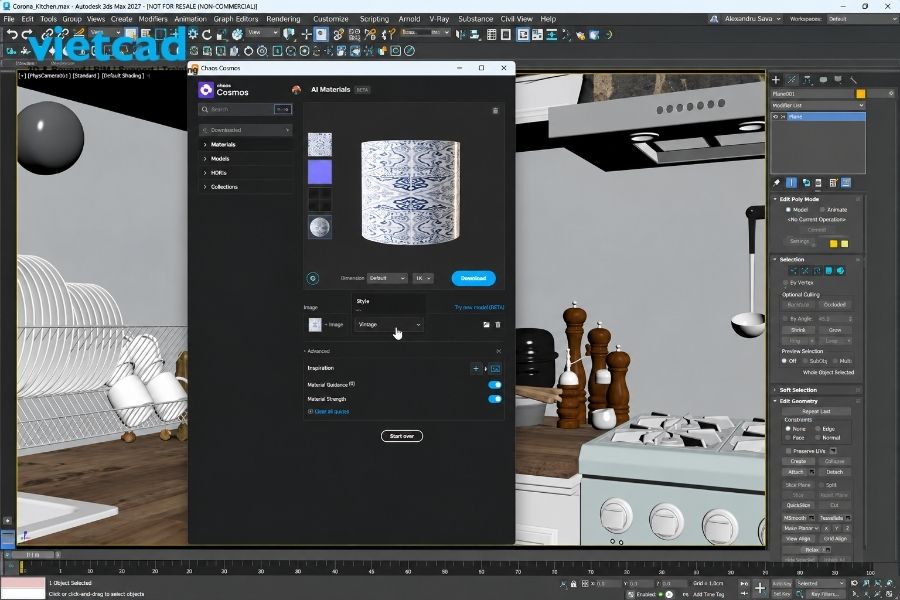Enable the By Vertex checkbox
Screen dimensions: 900x600
[785, 283]
